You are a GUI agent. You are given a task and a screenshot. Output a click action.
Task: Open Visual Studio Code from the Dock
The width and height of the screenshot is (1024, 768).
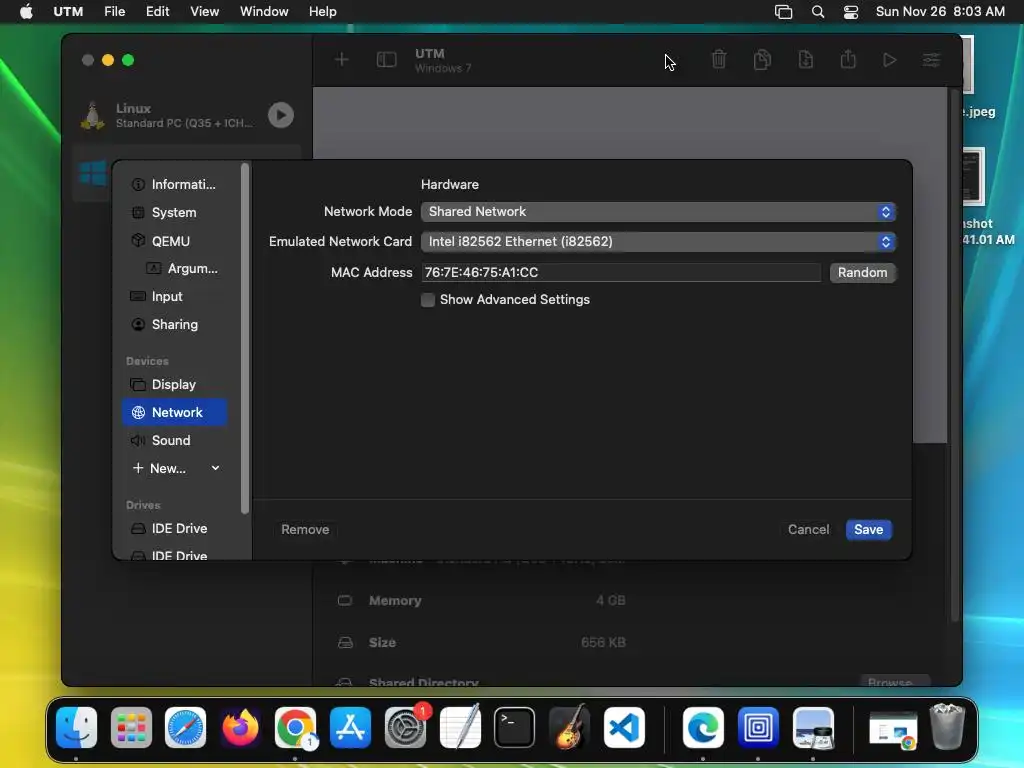pos(624,727)
